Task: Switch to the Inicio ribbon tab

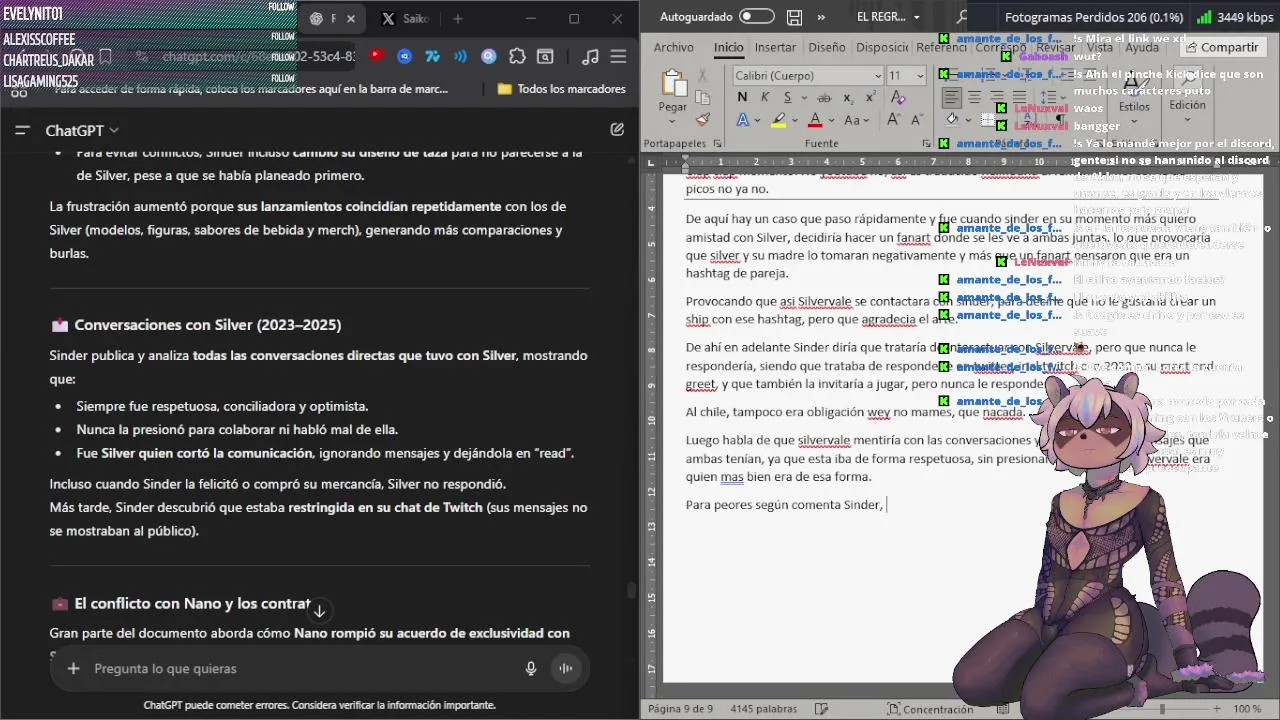Action: [728, 47]
